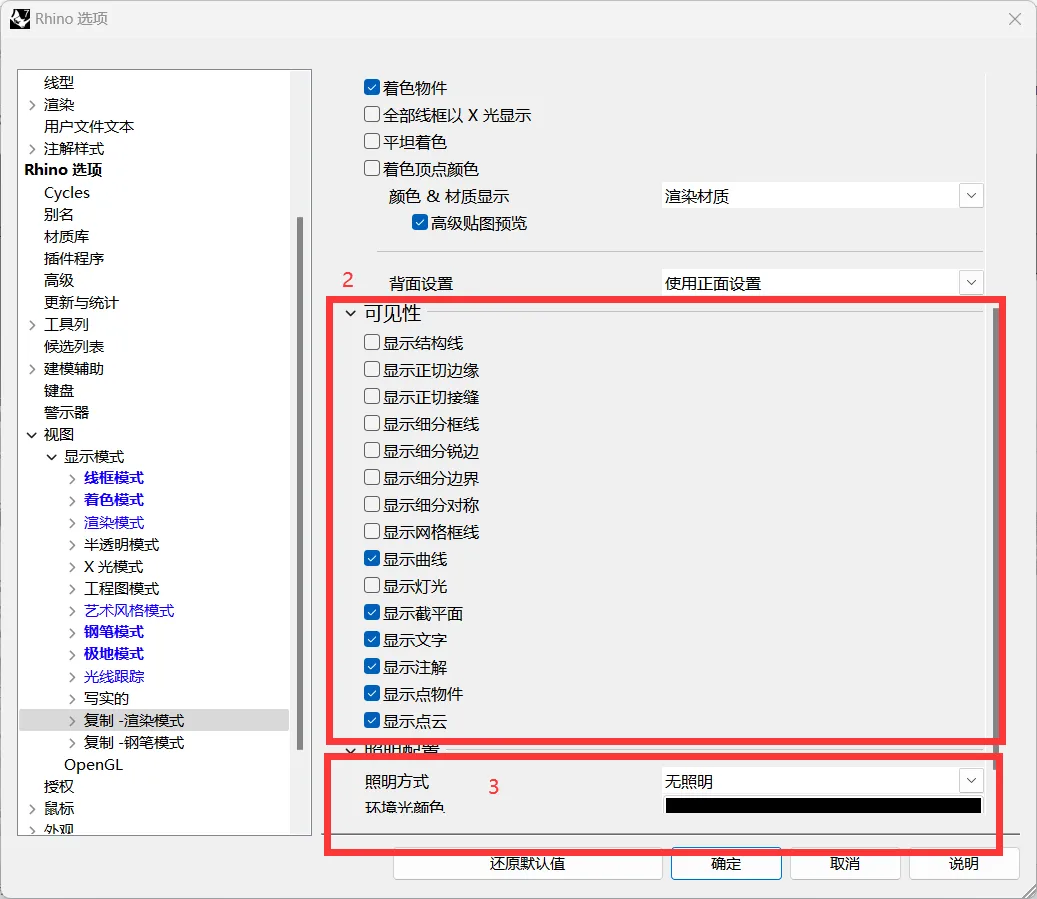Open the 键盘 options page
The image size is (1037, 899).
click(x=59, y=390)
